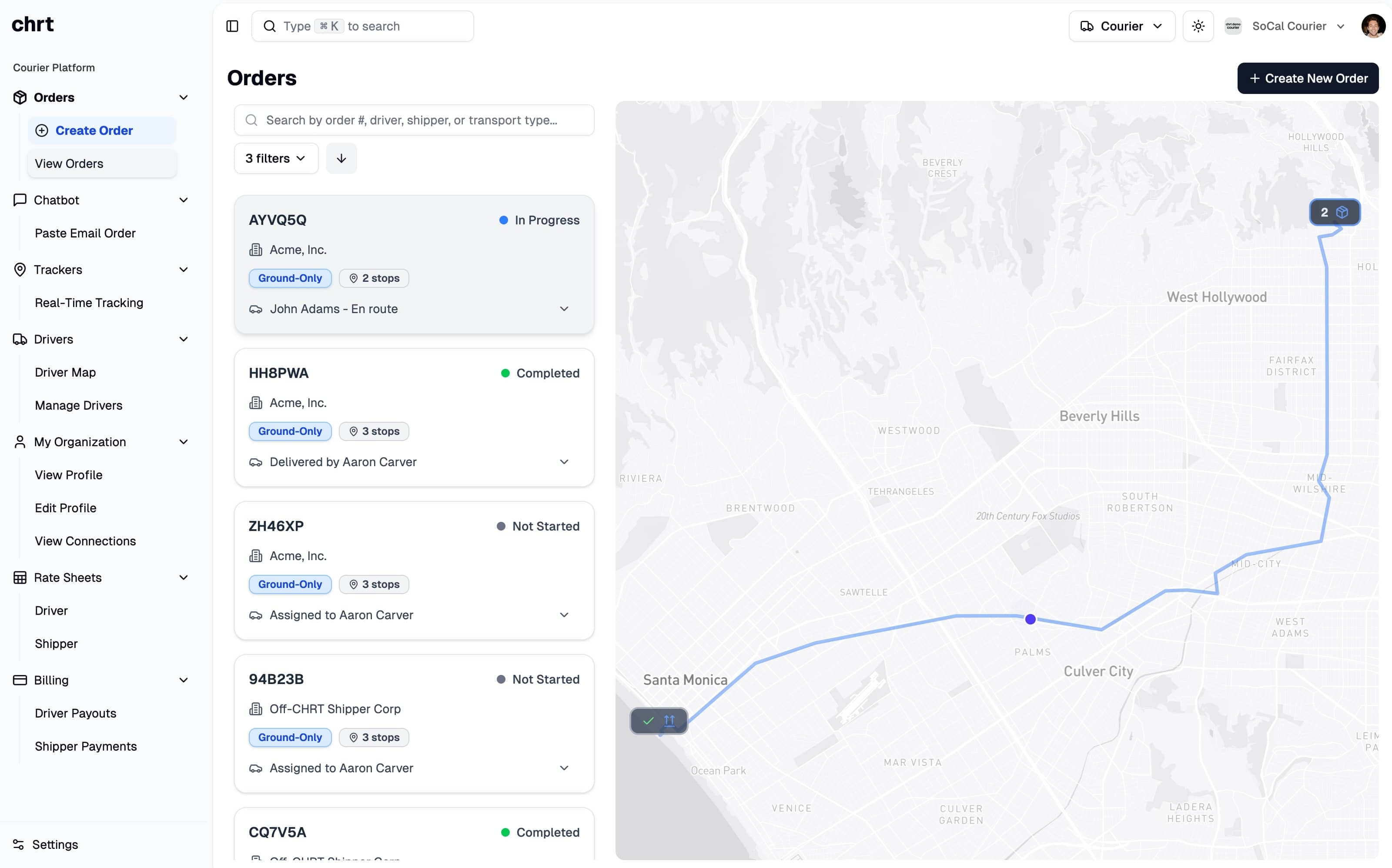Click the sort direction arrow button
This screenshot has width=1392, height=868.
point(341,158)
